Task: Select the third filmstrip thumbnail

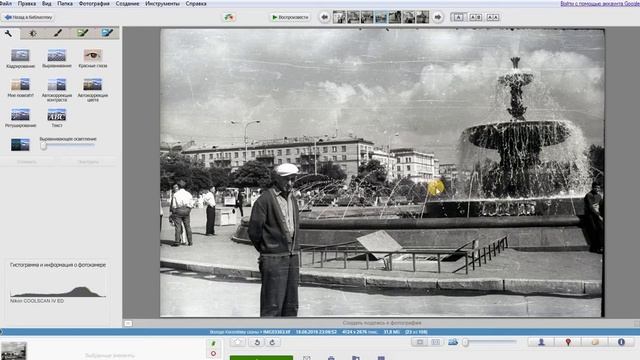Action: [x=367, y=17]
